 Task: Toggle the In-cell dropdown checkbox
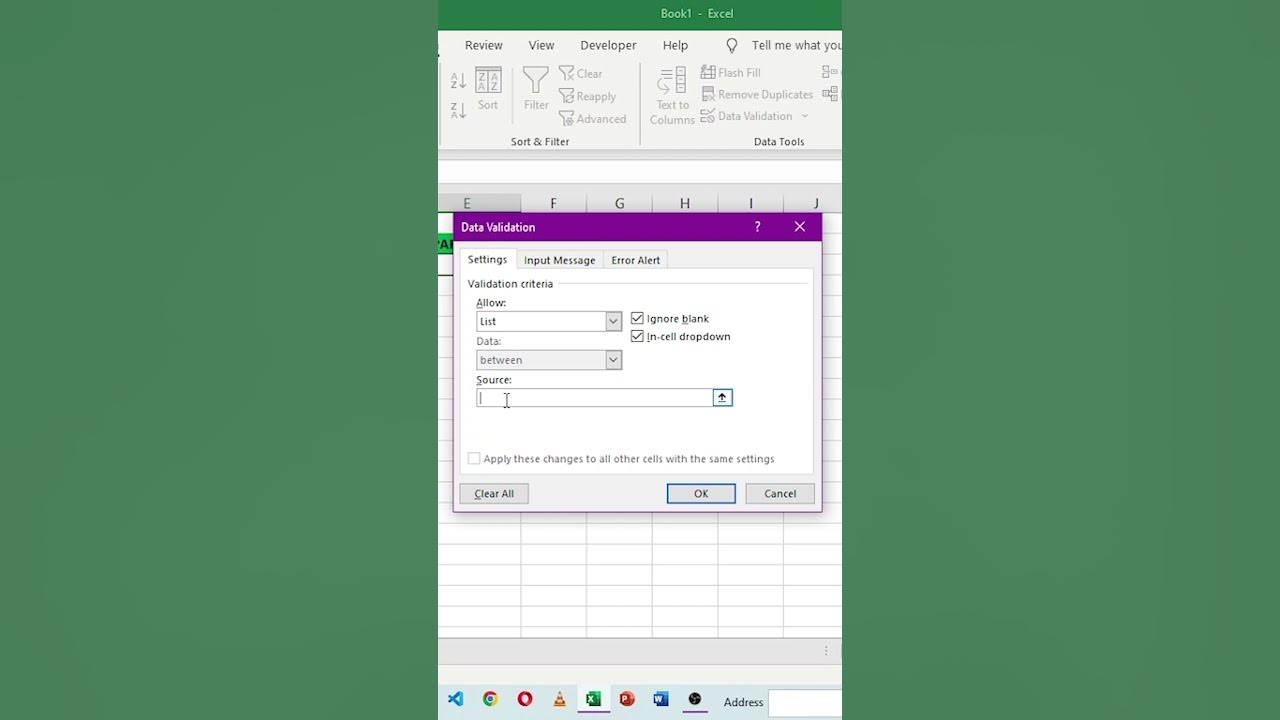pyautogui.click(x=637, y=337)
